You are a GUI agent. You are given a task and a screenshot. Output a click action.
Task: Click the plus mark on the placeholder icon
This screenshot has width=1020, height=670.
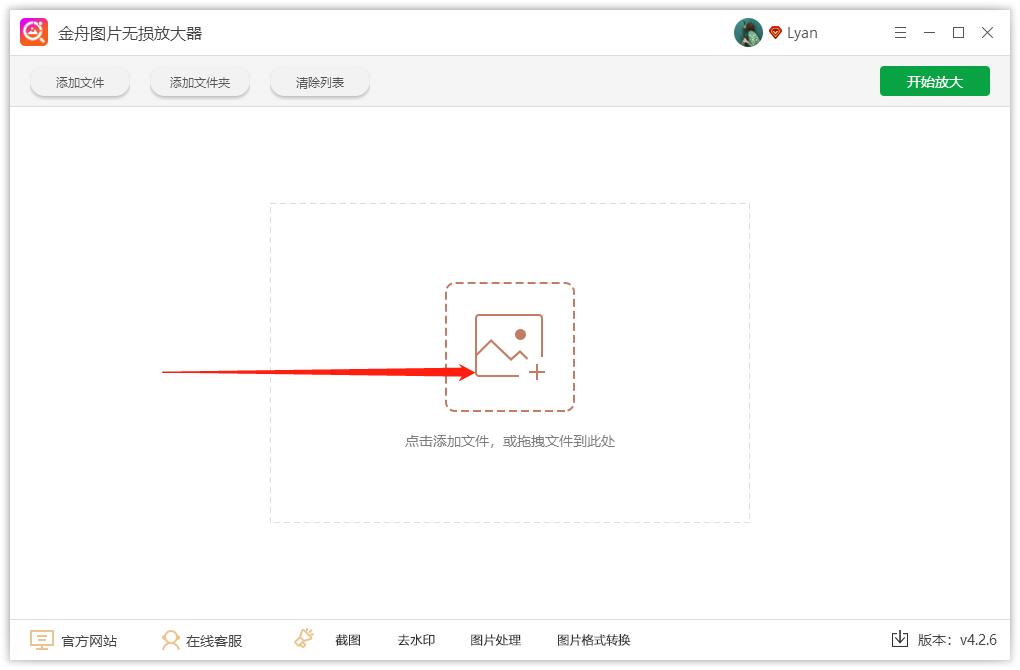(x=538, y=373)
